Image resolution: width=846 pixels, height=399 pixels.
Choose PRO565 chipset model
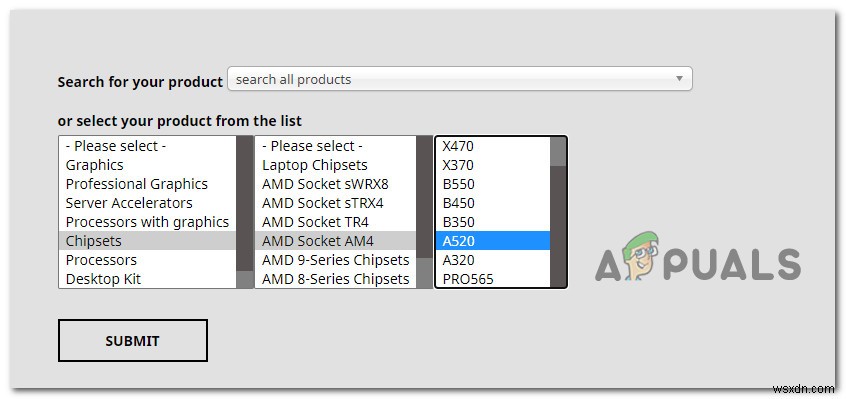tap(493, 279)
